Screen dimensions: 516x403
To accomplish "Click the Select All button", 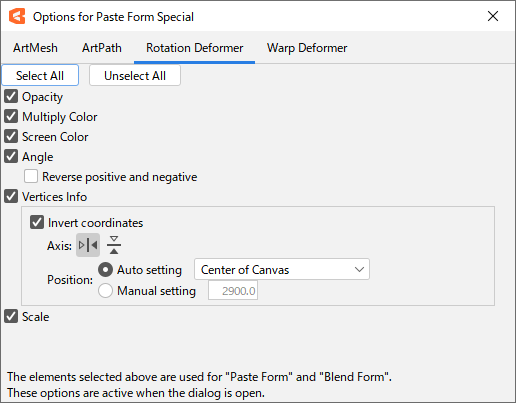I will coord(40,75).
